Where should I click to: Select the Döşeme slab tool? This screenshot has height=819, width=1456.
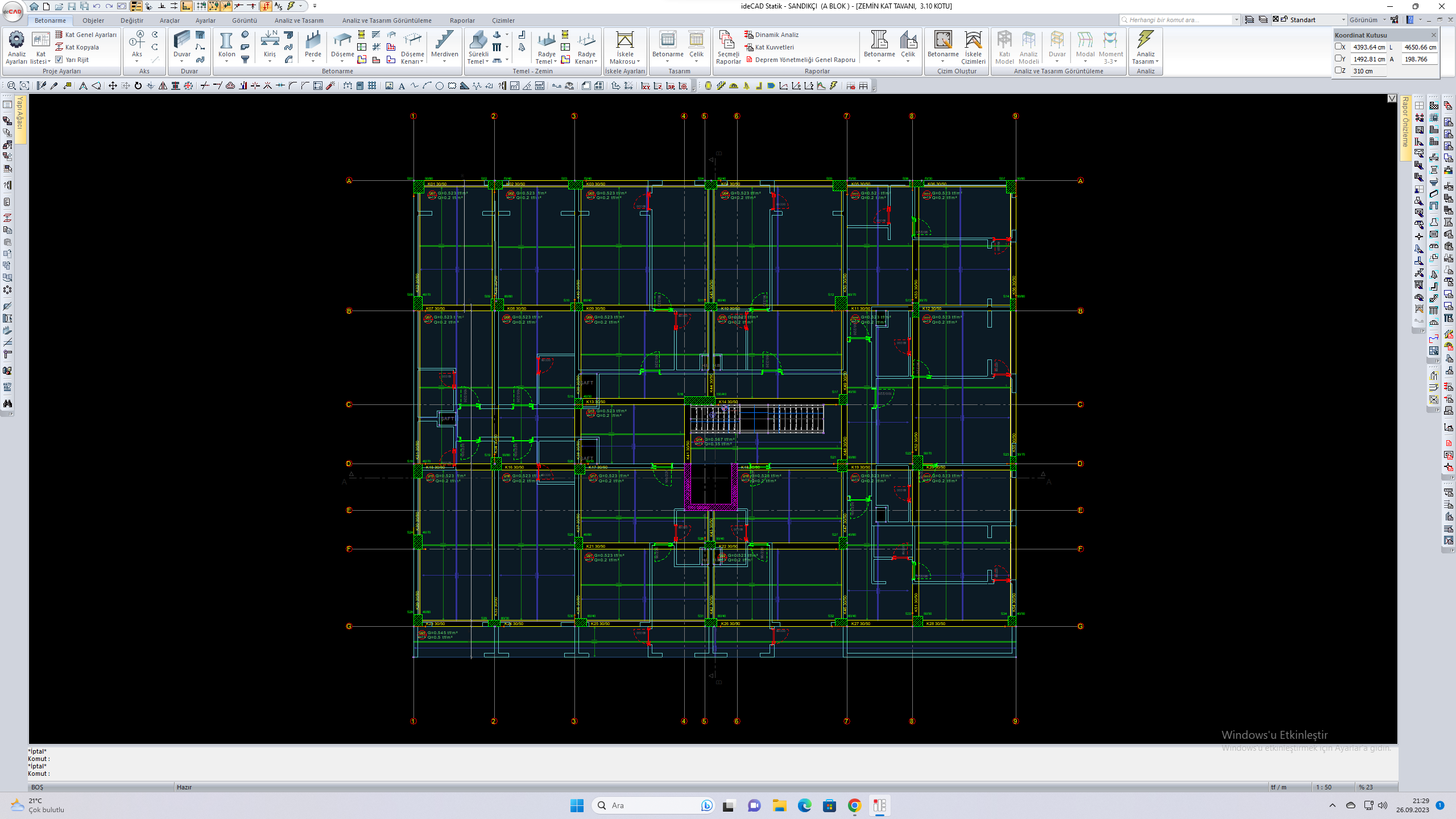342,45
